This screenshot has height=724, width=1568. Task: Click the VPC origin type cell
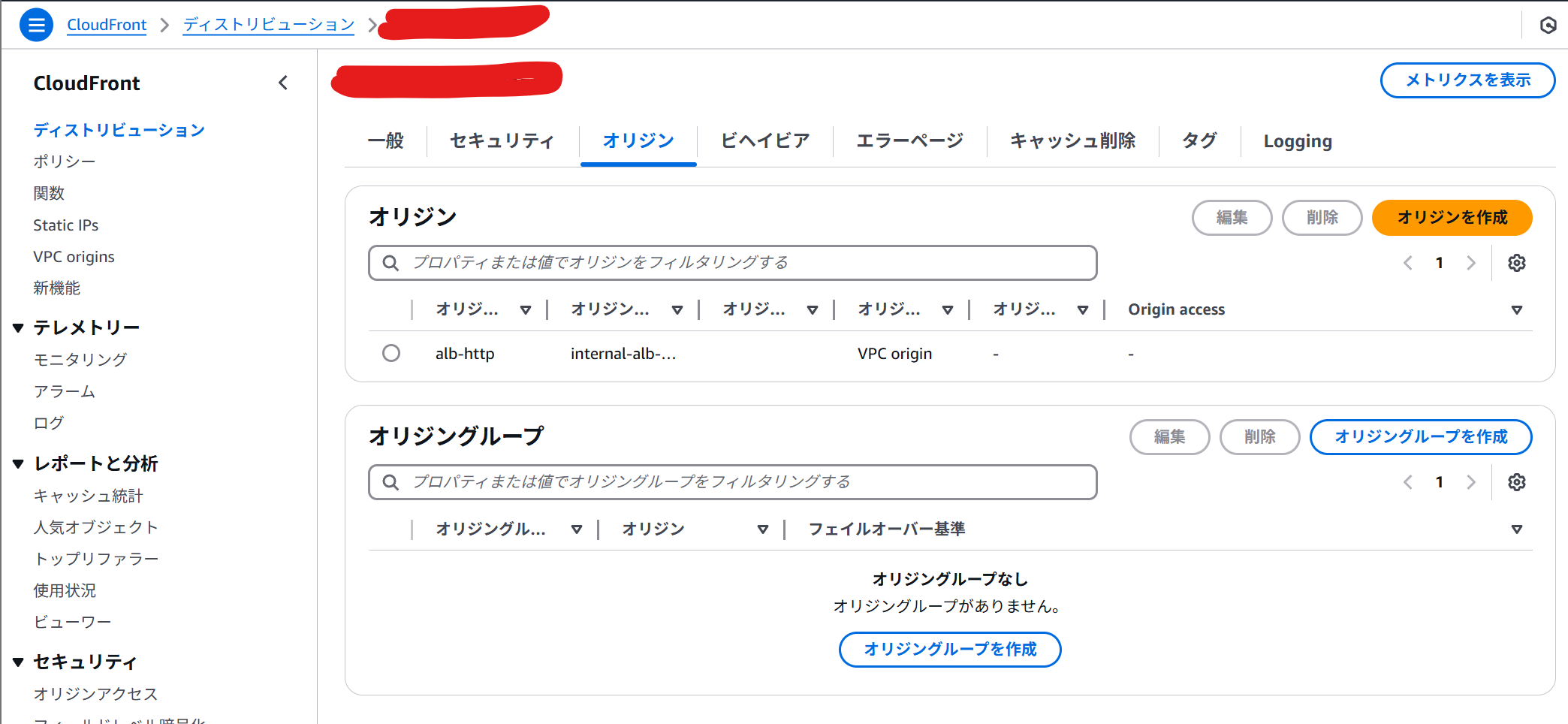coord(894,354)
